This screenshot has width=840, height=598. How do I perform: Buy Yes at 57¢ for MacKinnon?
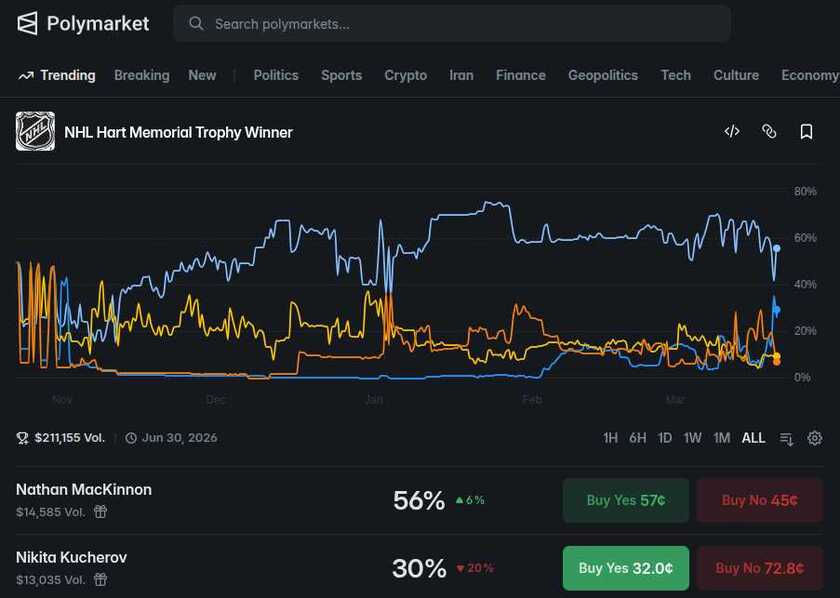[625, 500]
